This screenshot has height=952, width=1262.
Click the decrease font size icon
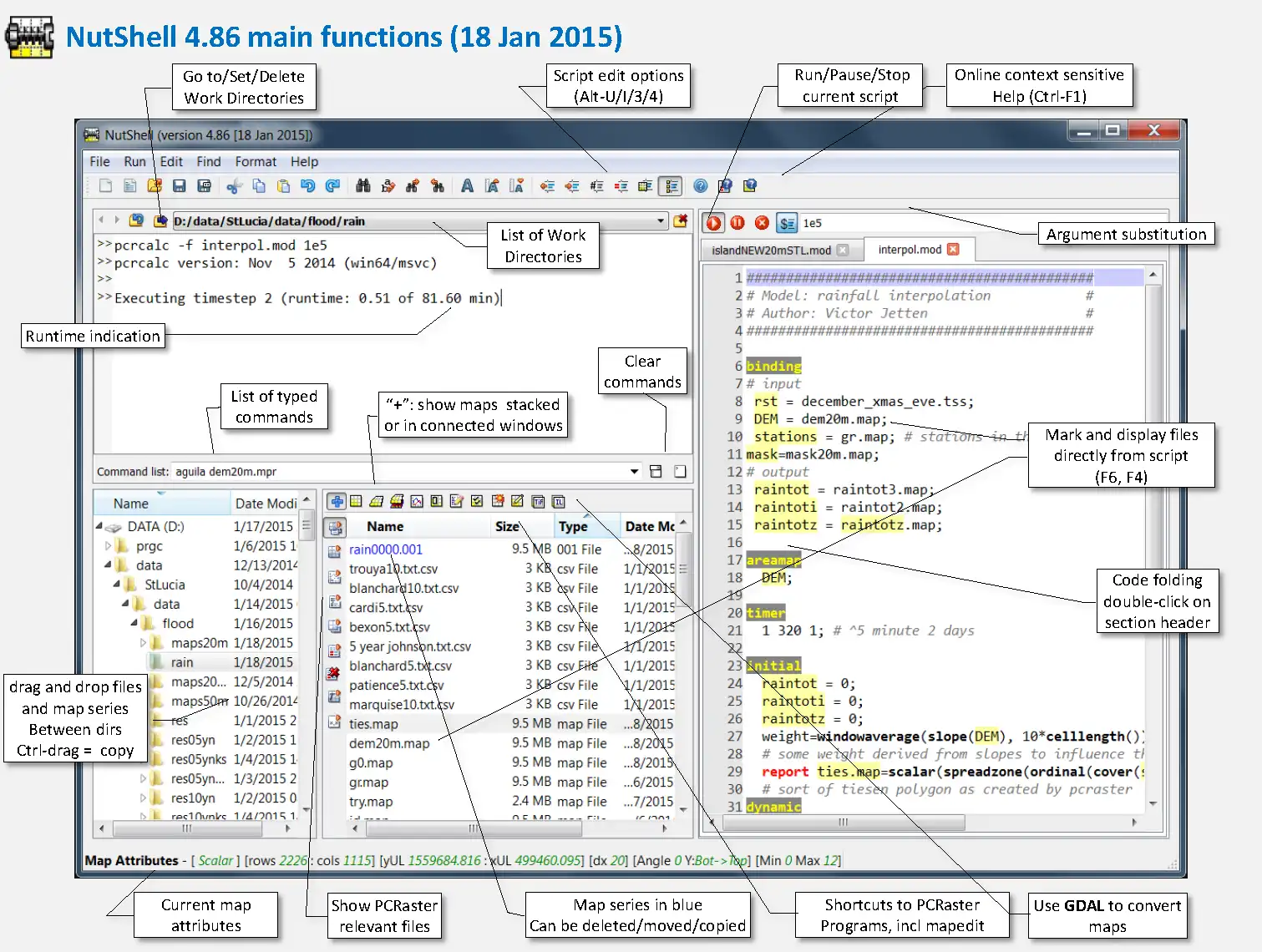pos(517,185)
